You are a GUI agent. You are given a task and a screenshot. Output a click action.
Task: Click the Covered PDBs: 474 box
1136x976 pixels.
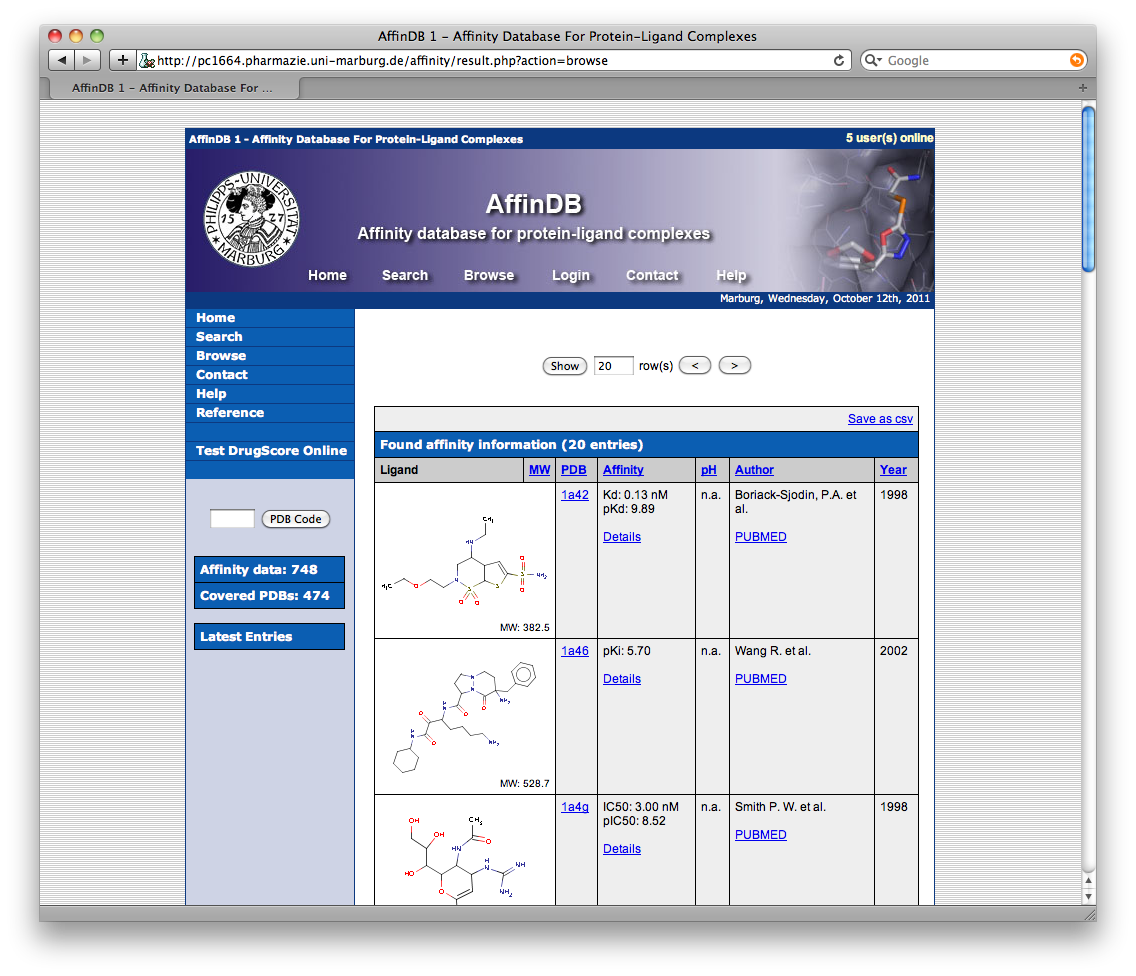click(270, 596)
